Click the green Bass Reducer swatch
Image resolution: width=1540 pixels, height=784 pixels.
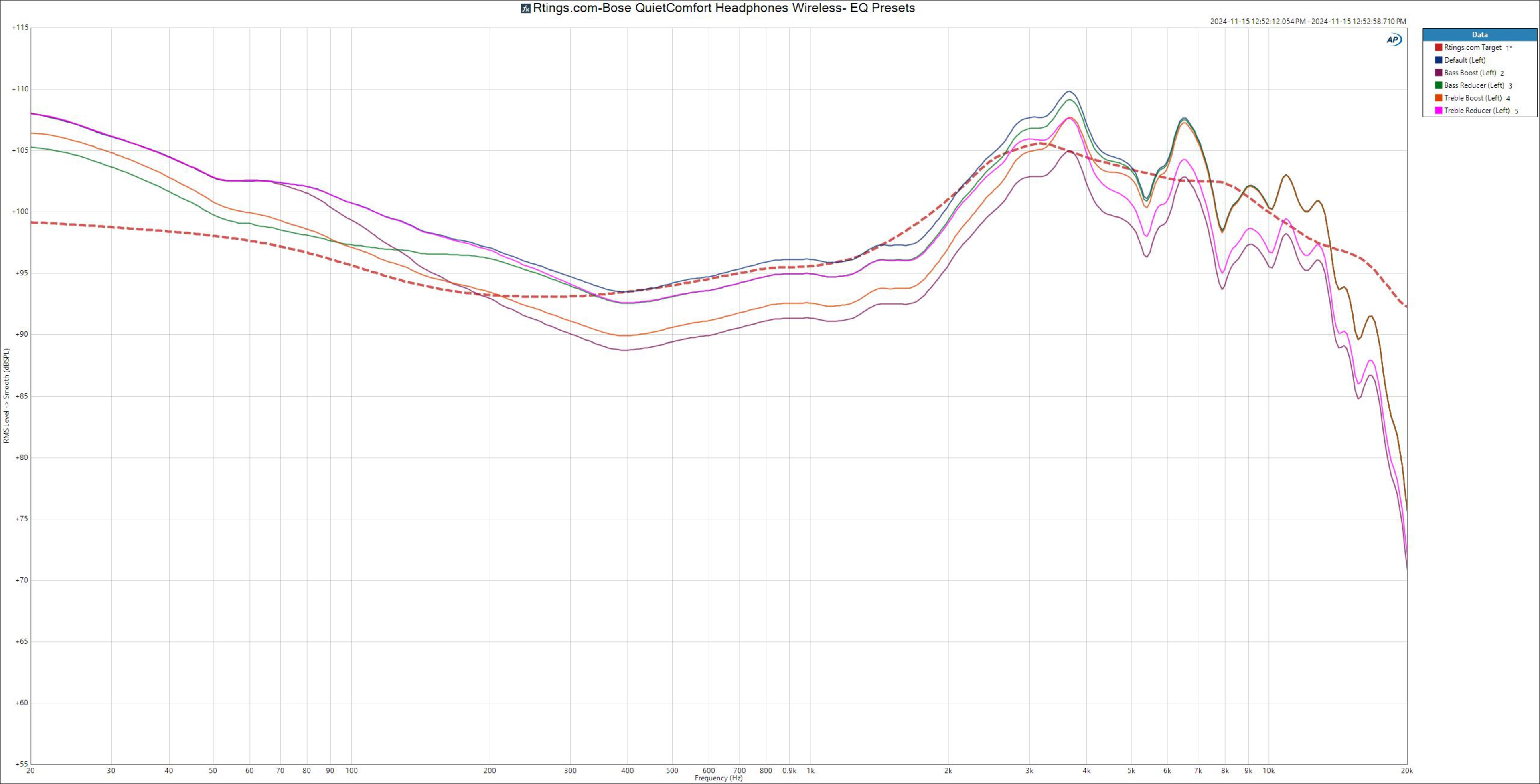pos(1439,85)
